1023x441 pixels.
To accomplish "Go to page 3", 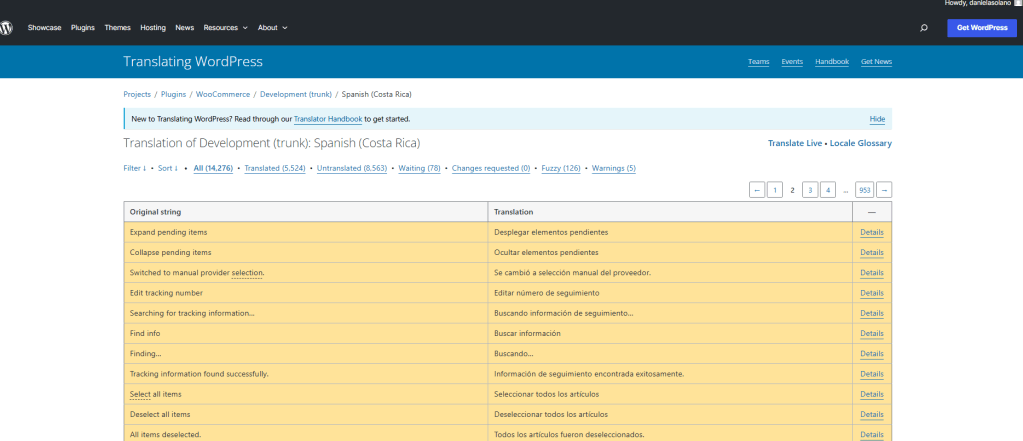I will click(810, 189).
